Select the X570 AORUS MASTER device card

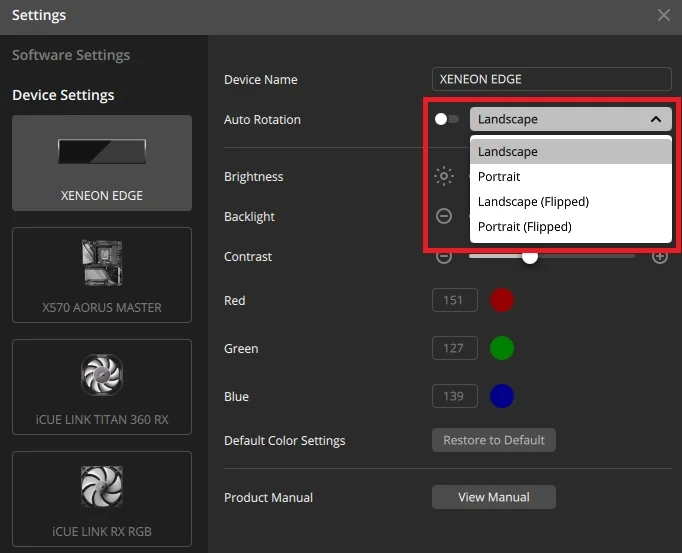click(102, 275)
